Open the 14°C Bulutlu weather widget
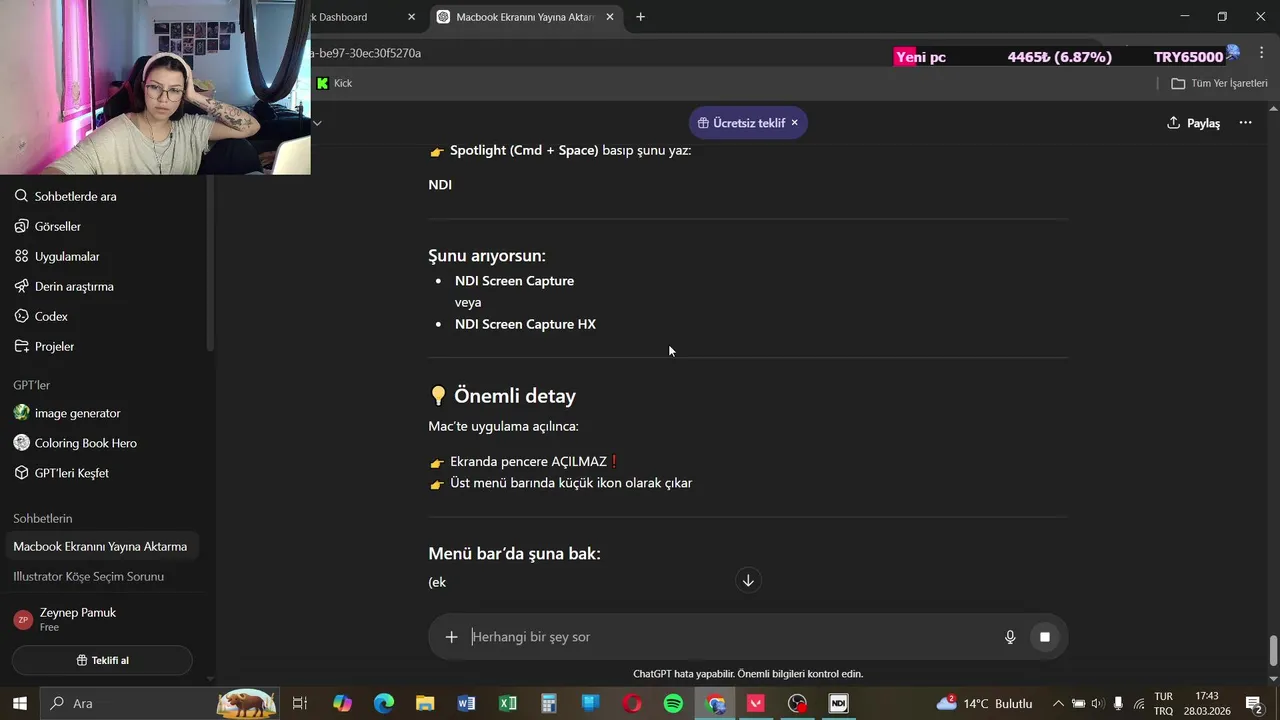The width and height of the screenshot is (1280, 720). pos(984,703)
